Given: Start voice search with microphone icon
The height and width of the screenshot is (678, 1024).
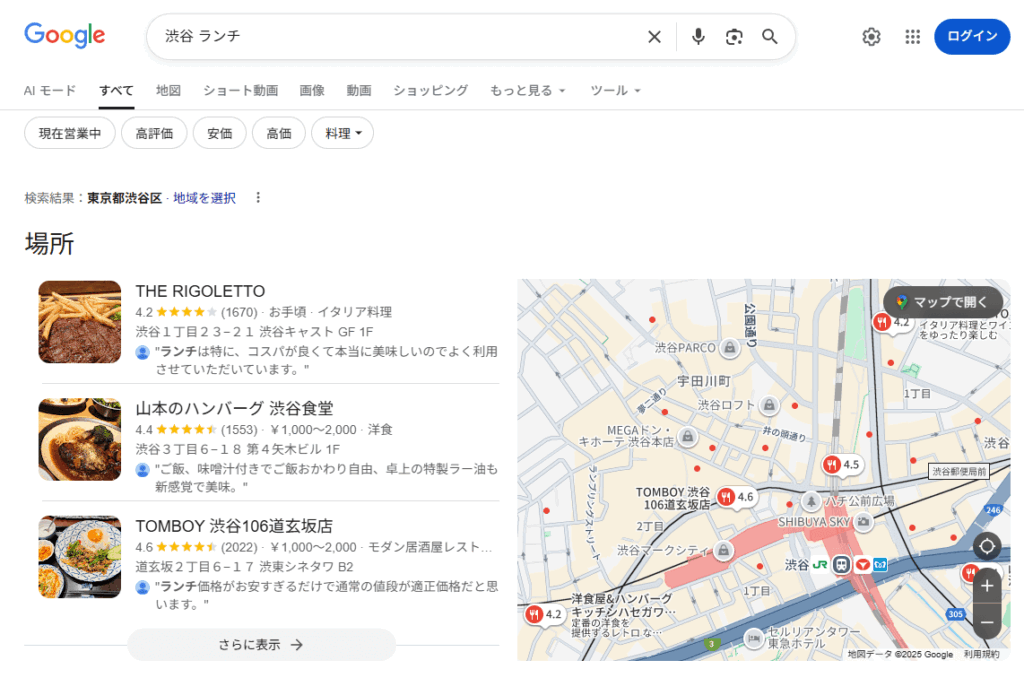Looking at the screenshot, I should click(698, 37).
